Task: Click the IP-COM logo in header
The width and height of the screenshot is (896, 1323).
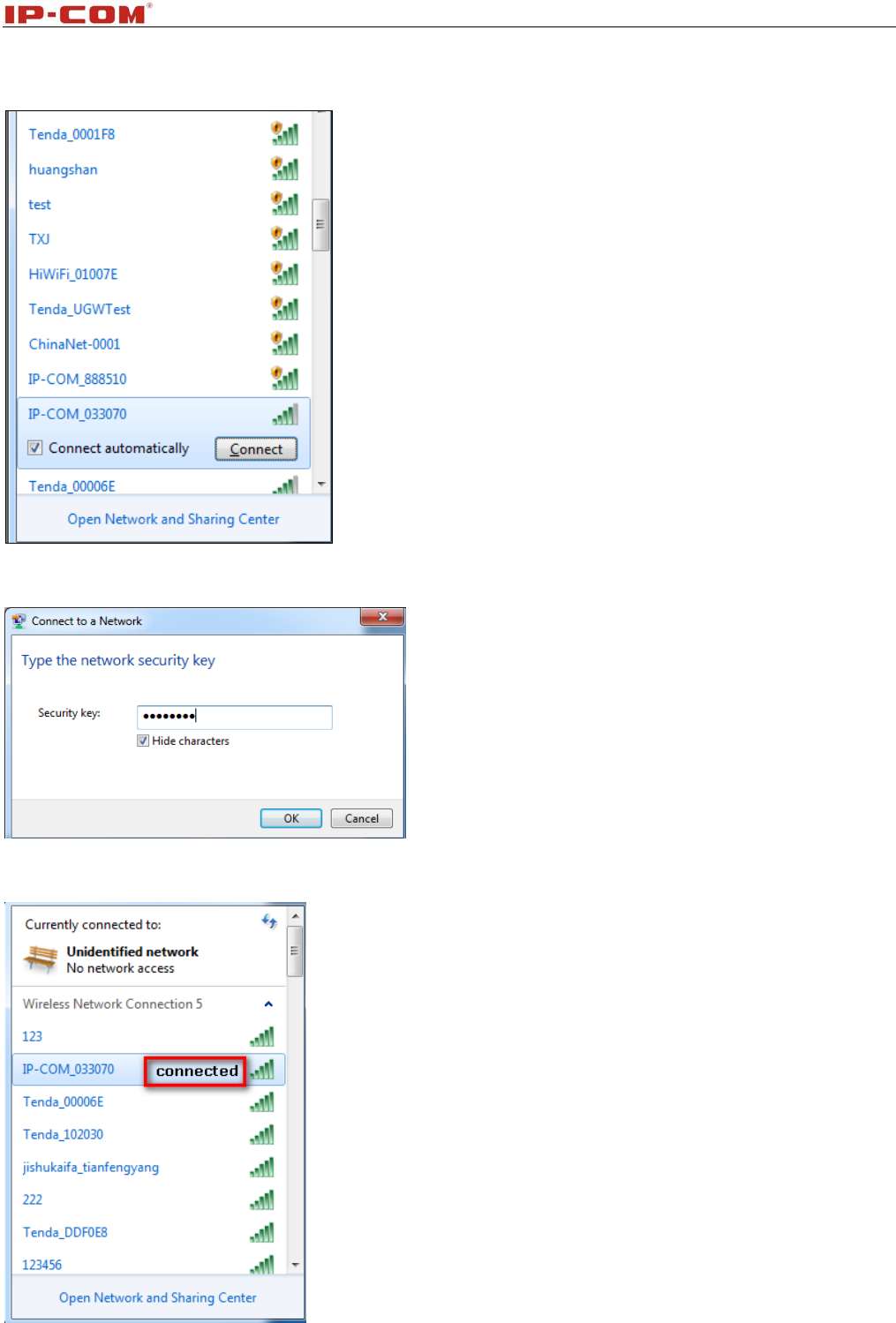Action: coord(78,13)
